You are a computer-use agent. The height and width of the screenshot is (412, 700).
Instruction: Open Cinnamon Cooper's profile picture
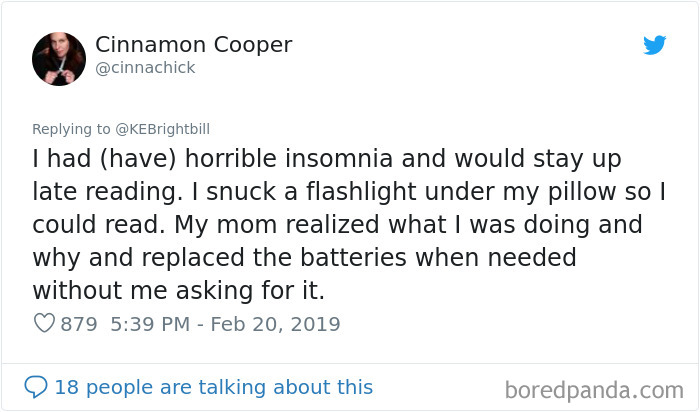(x=58, y=57)
